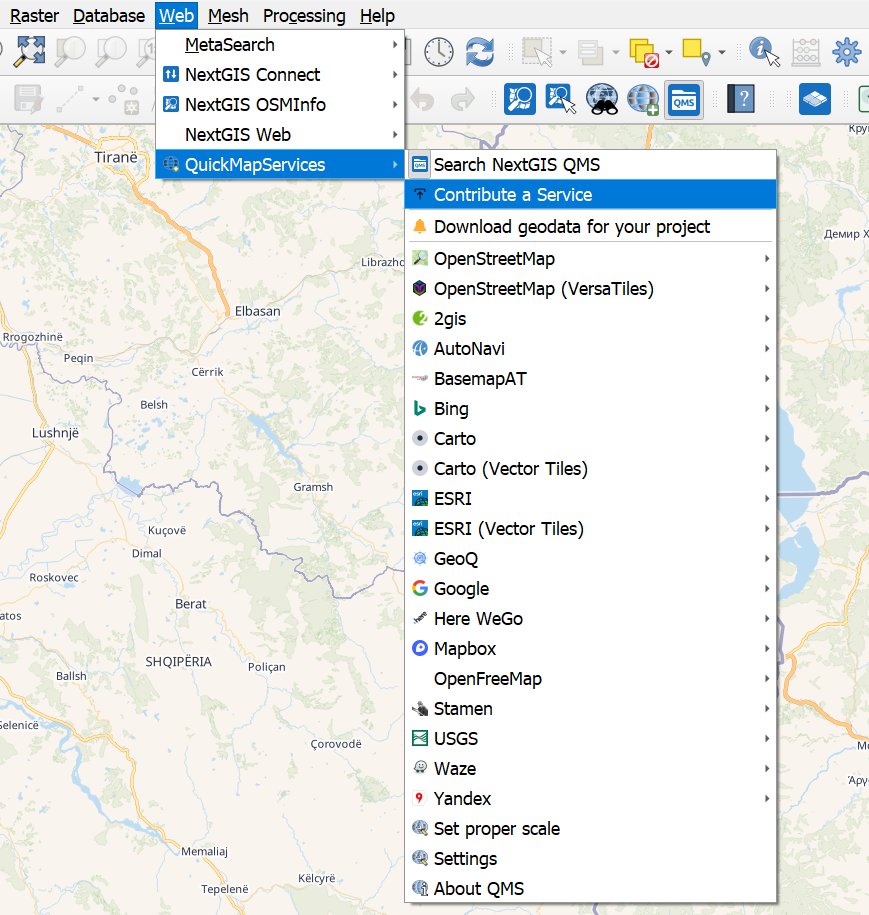The height and width of the screenshot is (915, 869).
Task: Click the Select Features by Value icon
Action: [591, 51]
